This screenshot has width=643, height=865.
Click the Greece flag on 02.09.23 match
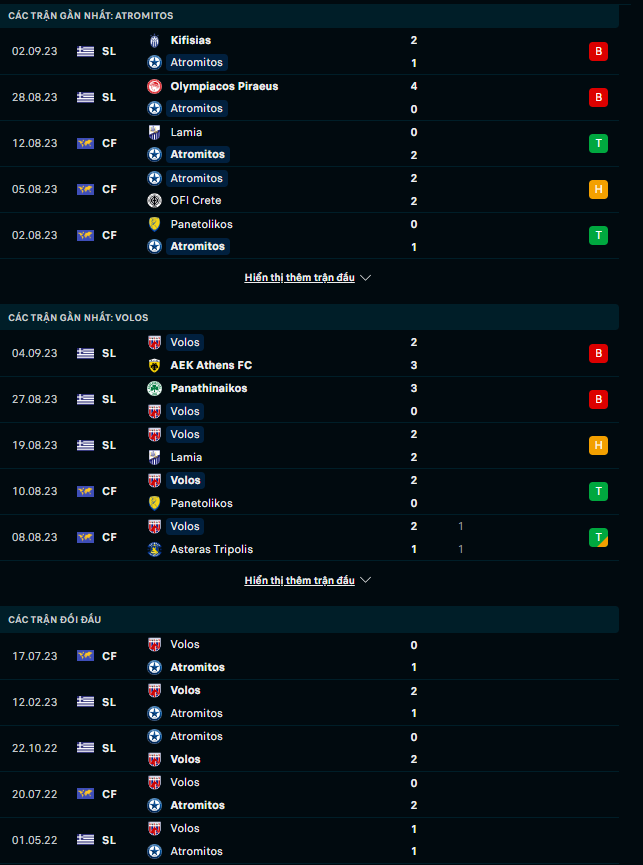[x=85, y=51]
